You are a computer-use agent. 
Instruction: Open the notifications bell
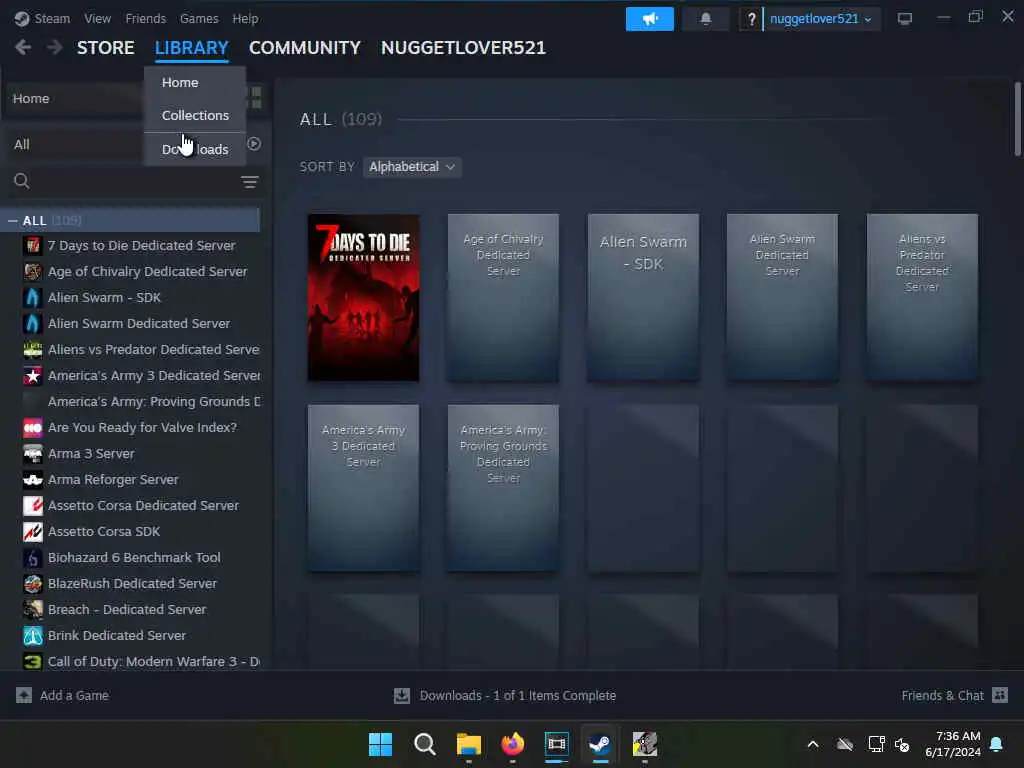(x=705, y=19)
